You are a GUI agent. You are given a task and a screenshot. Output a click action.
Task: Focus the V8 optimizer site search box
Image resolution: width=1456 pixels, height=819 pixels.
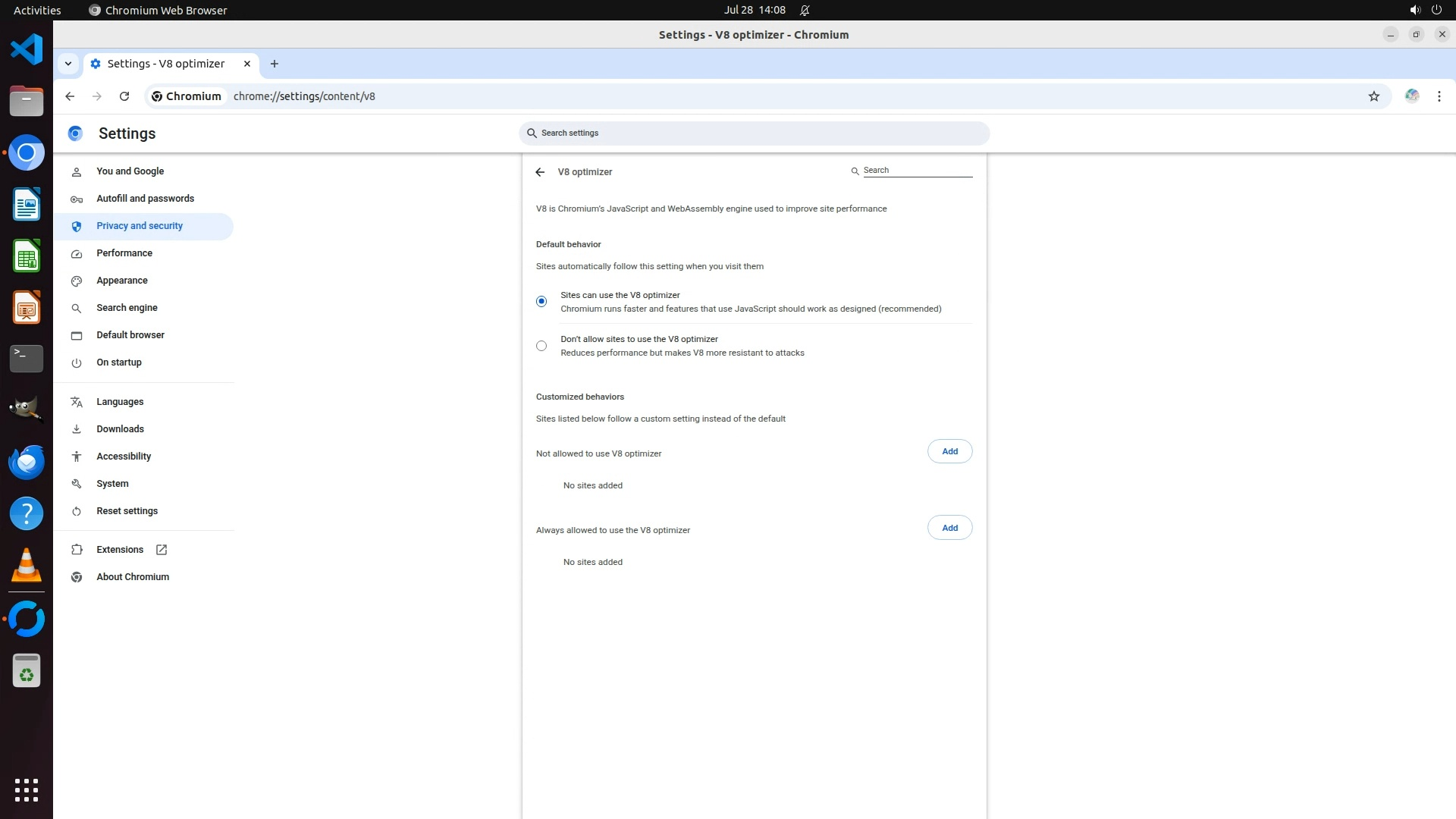point(917,171)
